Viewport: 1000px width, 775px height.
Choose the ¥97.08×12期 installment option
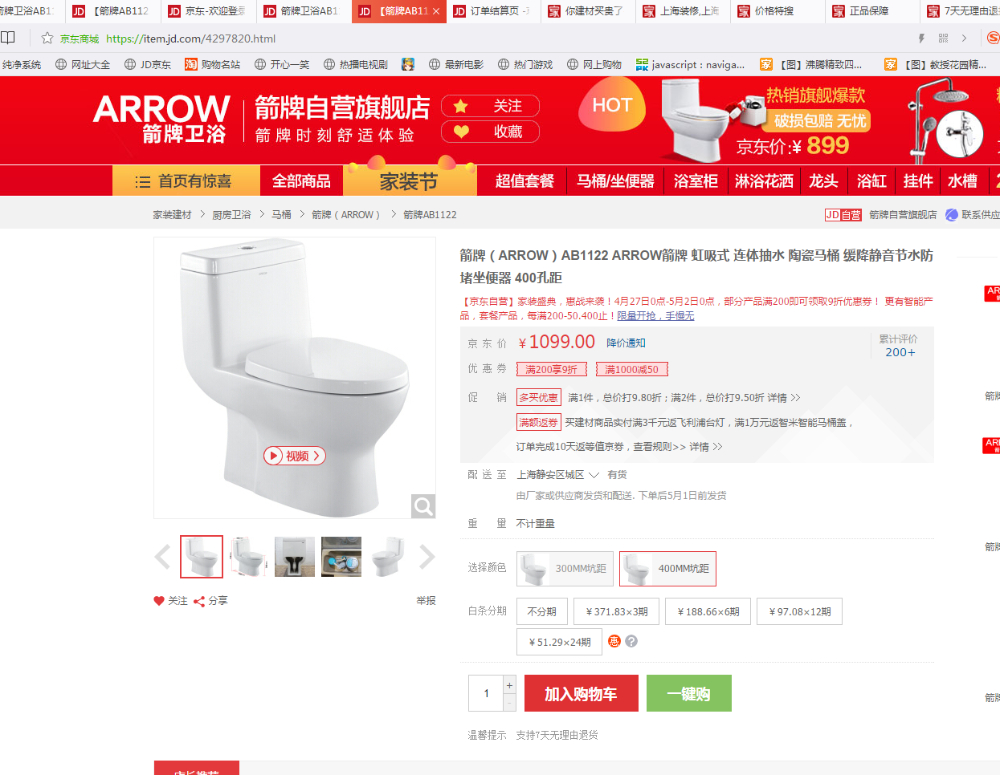(x=800, y=611)
